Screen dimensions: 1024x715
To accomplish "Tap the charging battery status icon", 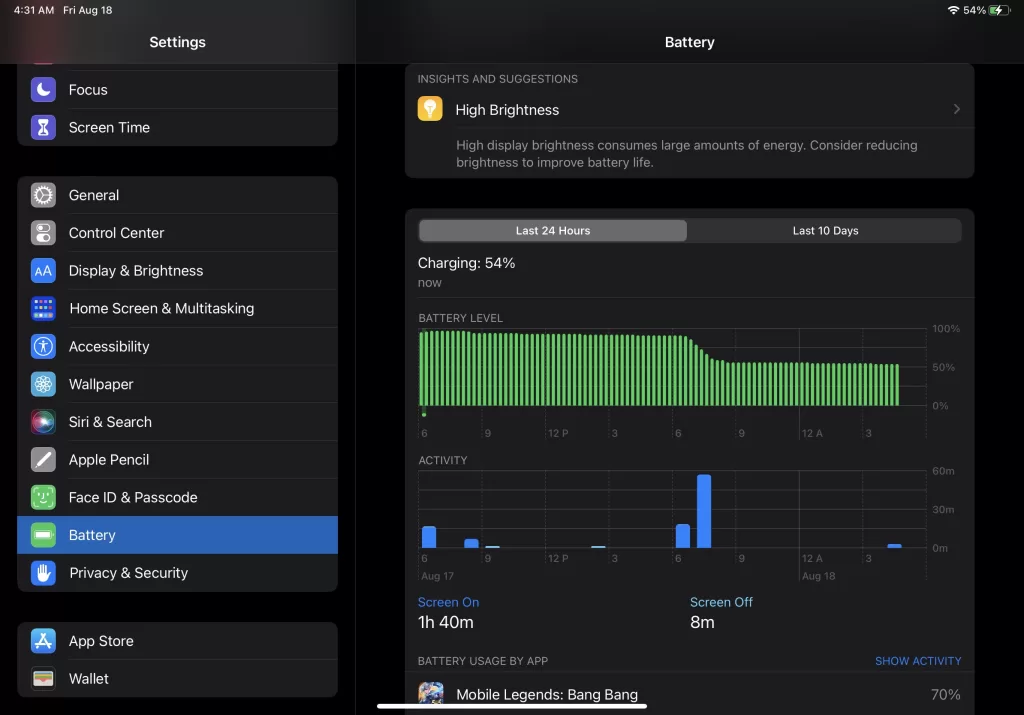I will coord(999,10).
